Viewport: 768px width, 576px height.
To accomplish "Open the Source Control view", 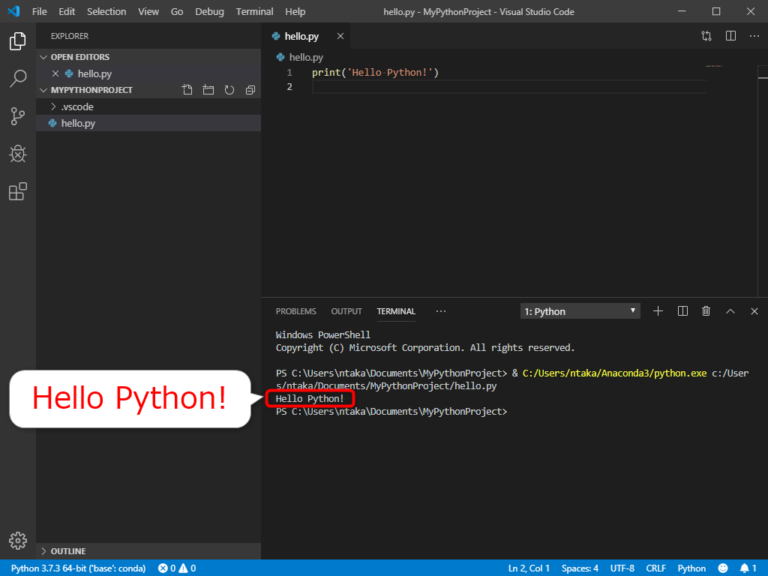I will click(x=18, y=116).
